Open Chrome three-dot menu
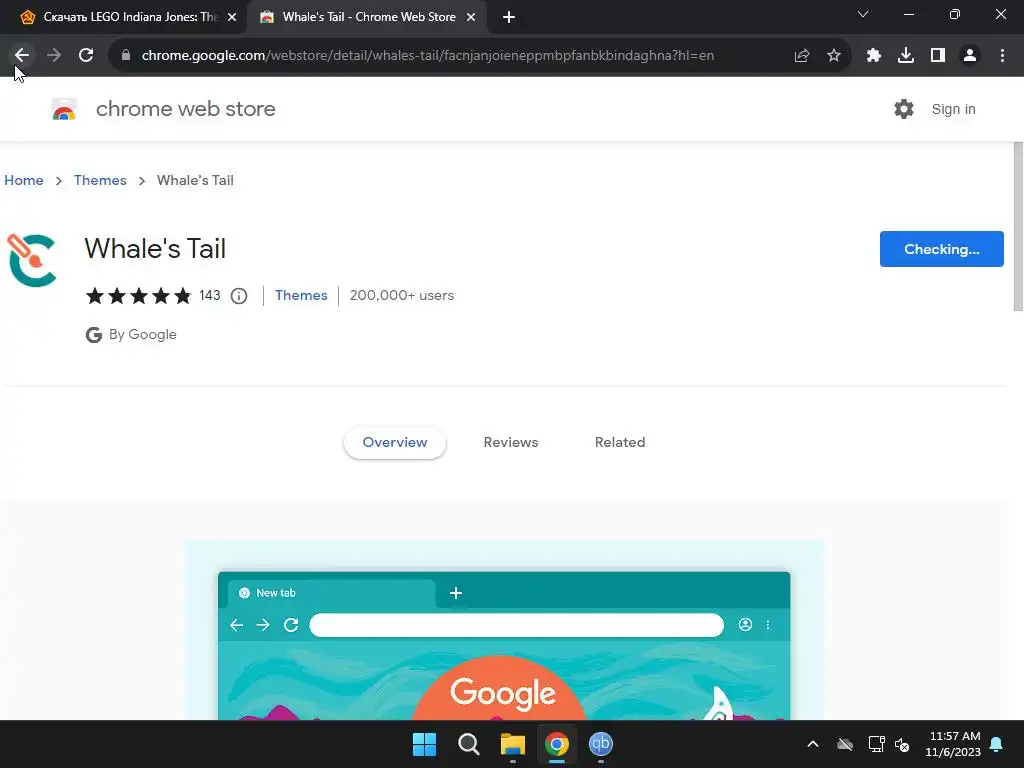Viewport: 1024px width, 768px height. 1002,56
